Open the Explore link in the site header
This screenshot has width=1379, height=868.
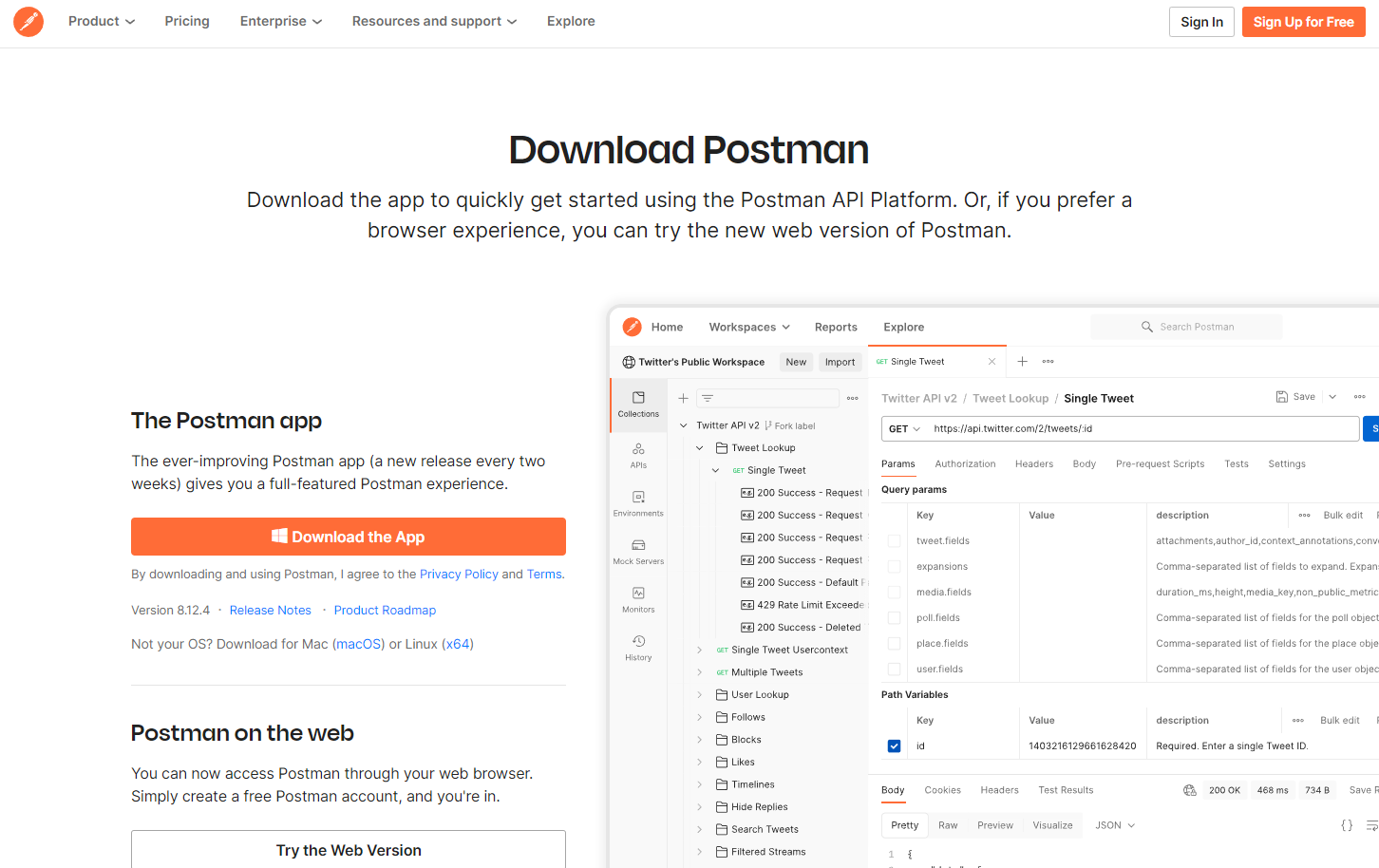coord(571,21)
